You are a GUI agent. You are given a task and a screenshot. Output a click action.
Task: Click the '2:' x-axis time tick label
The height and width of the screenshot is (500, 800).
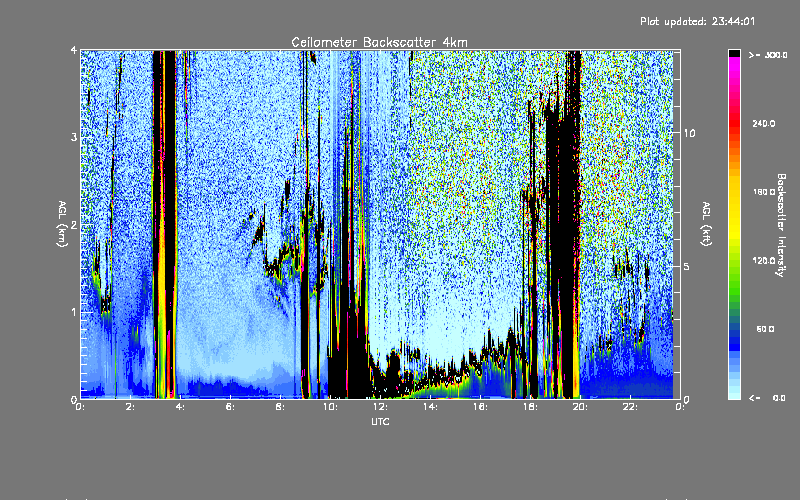click(131, 407)
